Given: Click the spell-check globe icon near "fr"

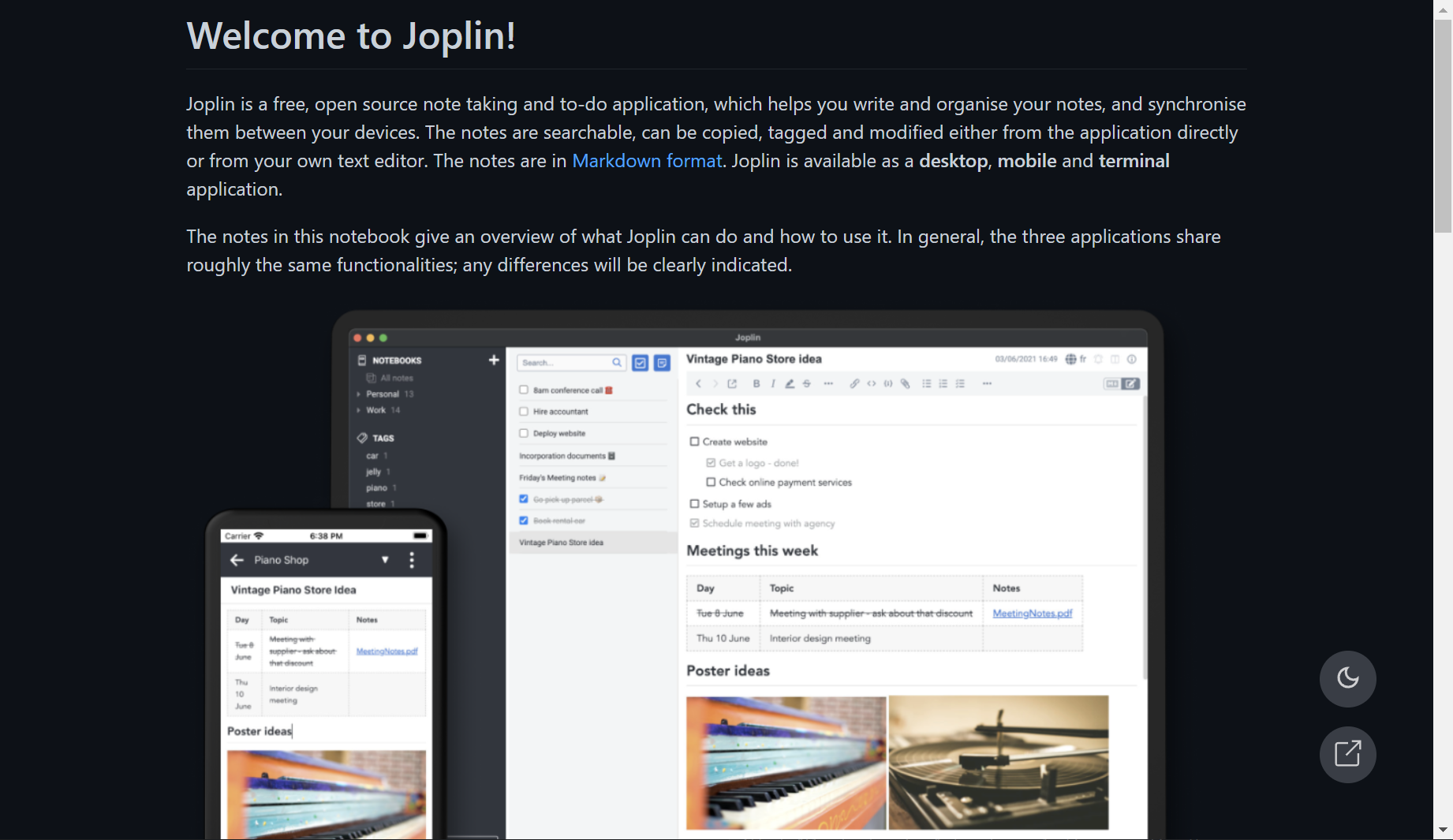Looking at the screenshot, I should point(1070,359).
